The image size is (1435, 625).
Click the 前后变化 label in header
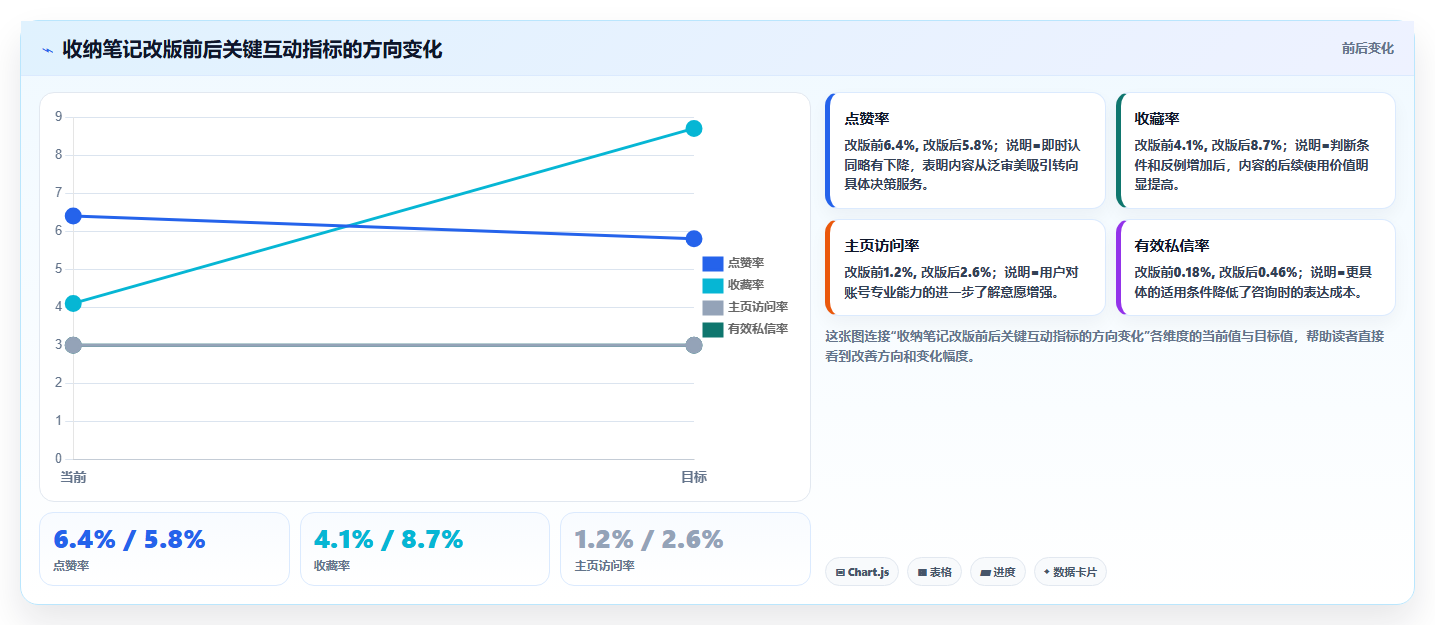pyautogui.click(x=1367, y=49)
